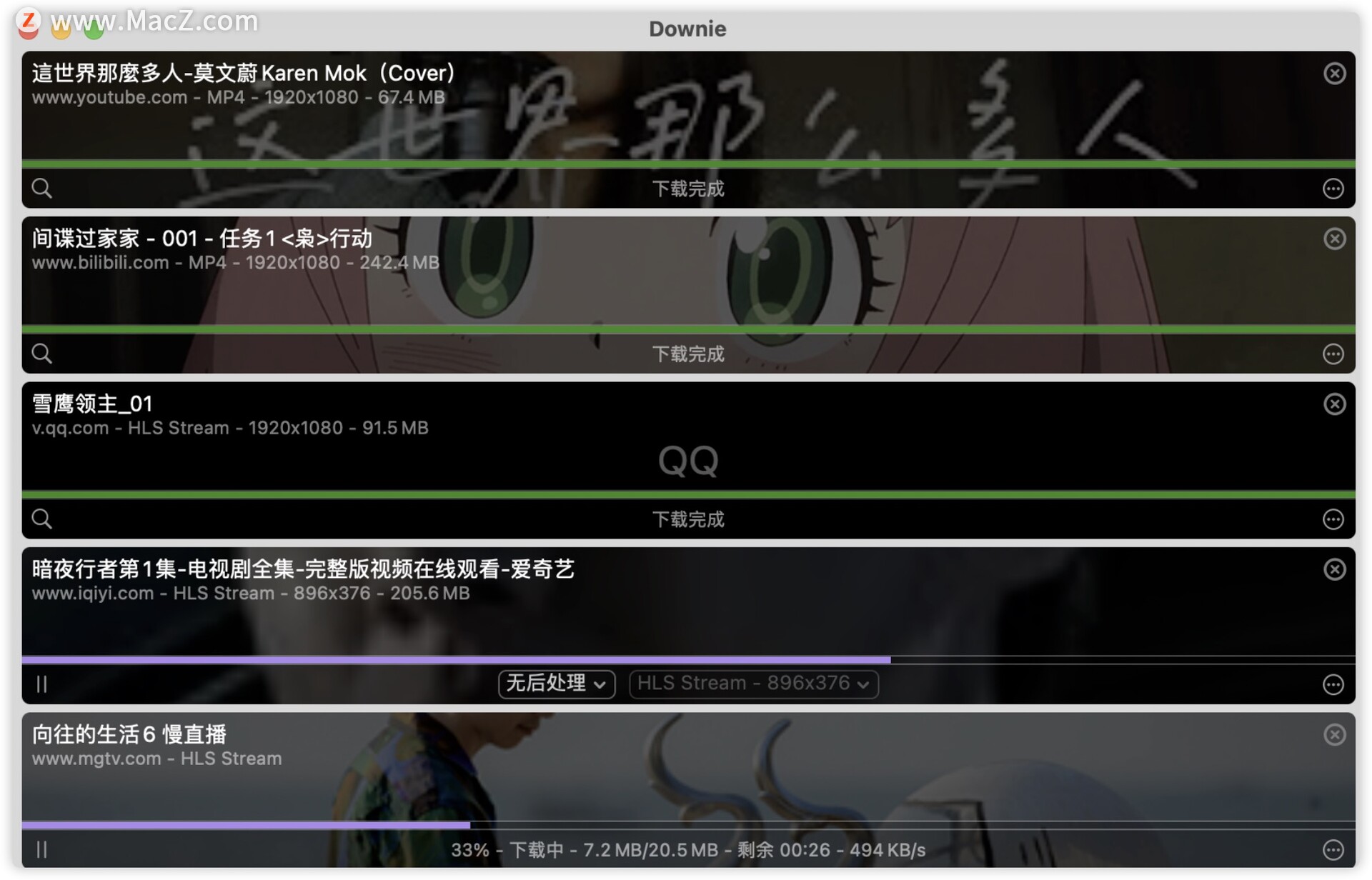Remove the Karen Mok Cover download
The width and height of the screenshot is (1372, 880).
(1334, 74)
